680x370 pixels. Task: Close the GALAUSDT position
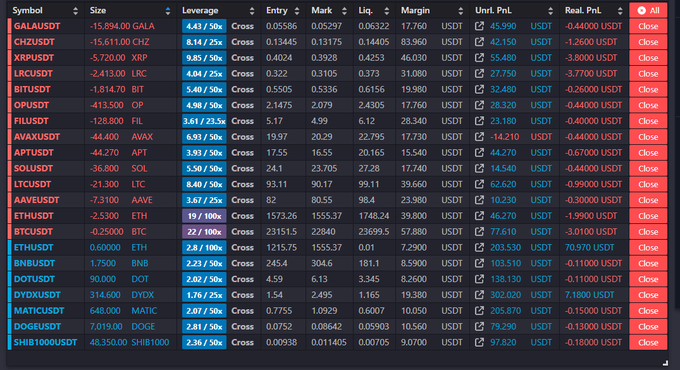[648, 26]
